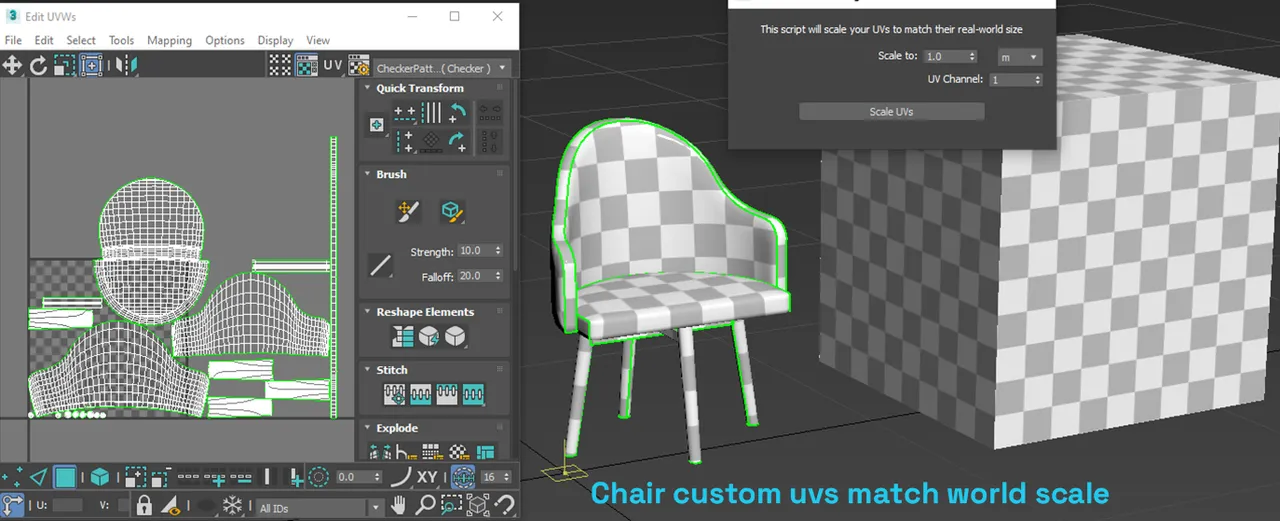This screenshot has width=1280, height=521.
Task: Open the Tools menu
Action: [x=122, y=40]
